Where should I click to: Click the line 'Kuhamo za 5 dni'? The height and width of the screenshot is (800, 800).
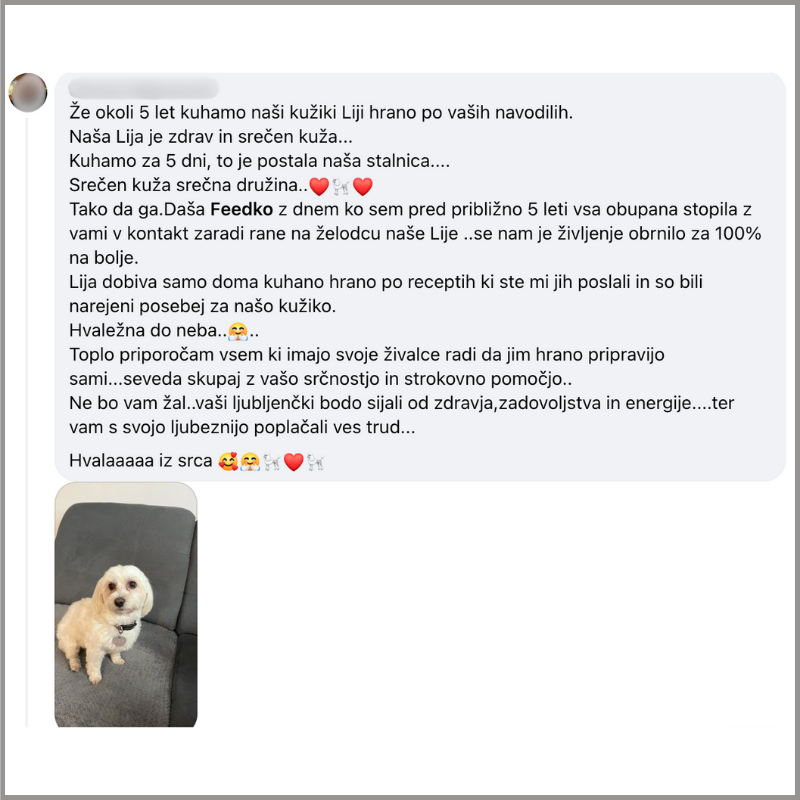259,161
